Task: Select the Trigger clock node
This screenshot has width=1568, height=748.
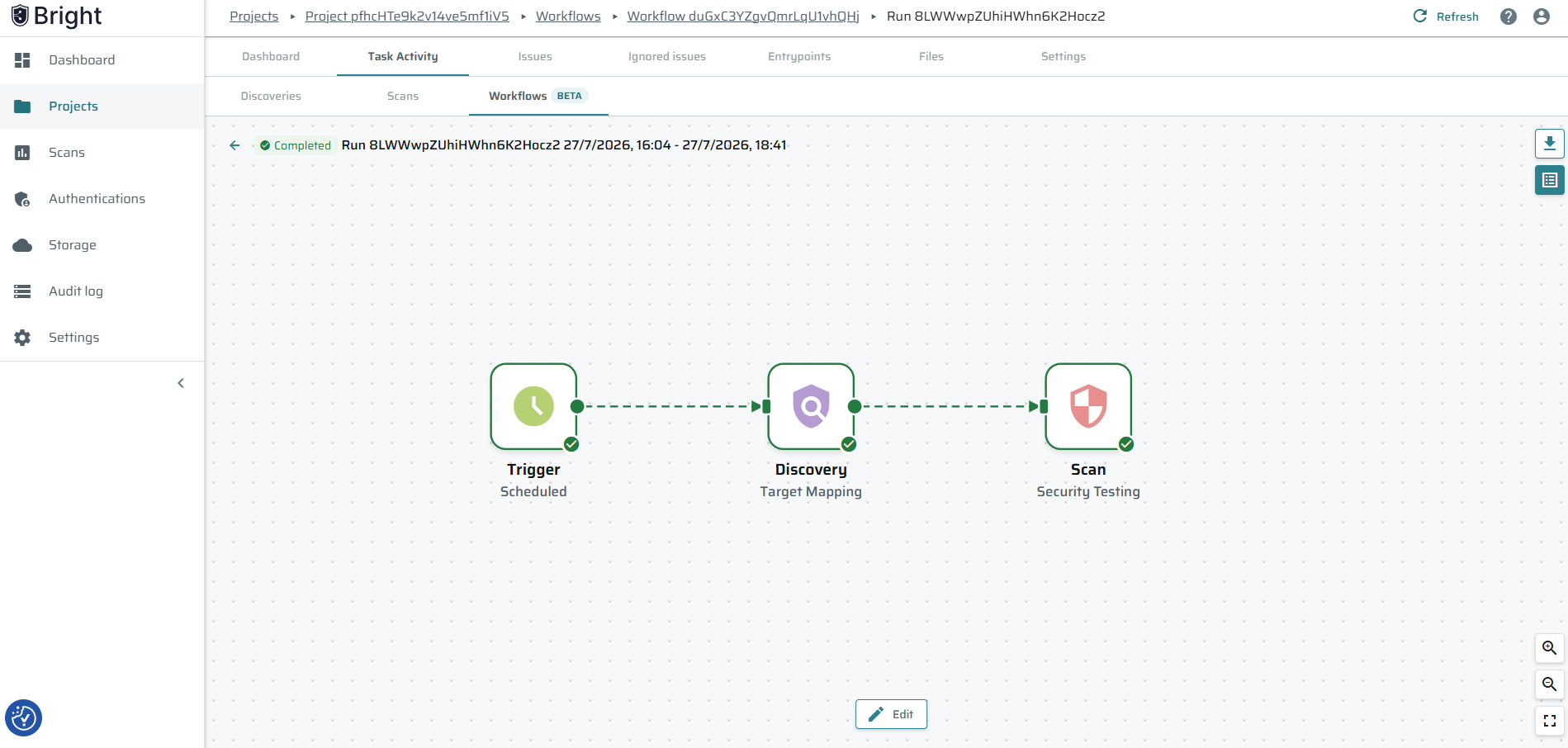Action: tap(533, 406)
